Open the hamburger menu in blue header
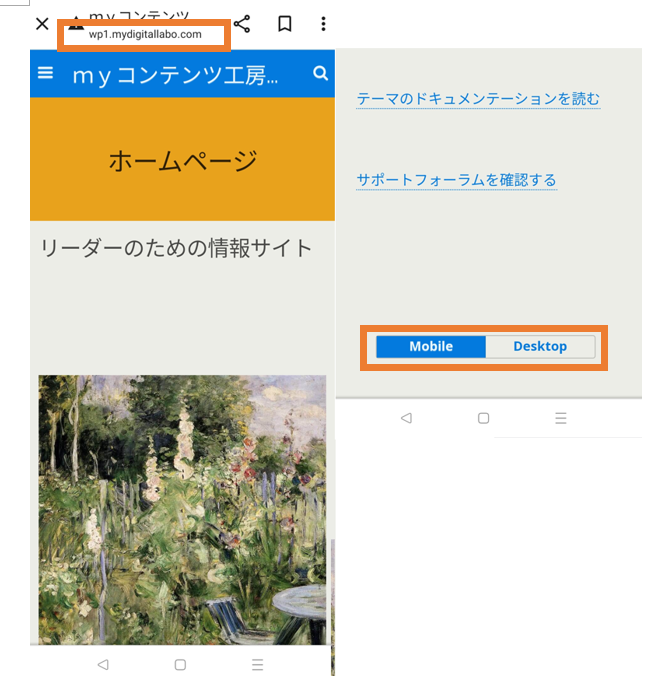Viewport: 658px width, 678px height. click(45, 73)
